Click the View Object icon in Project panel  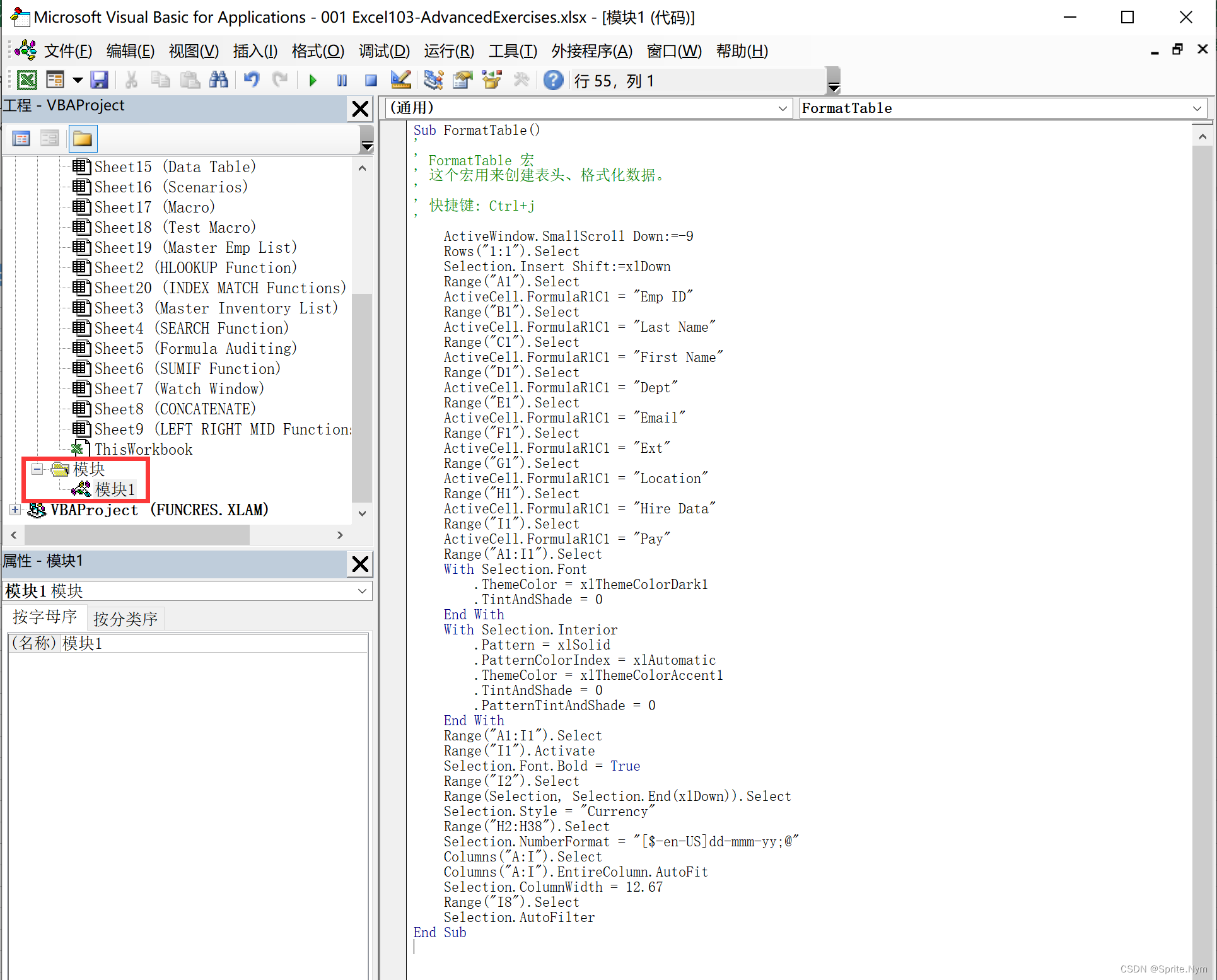coord(49,139)
